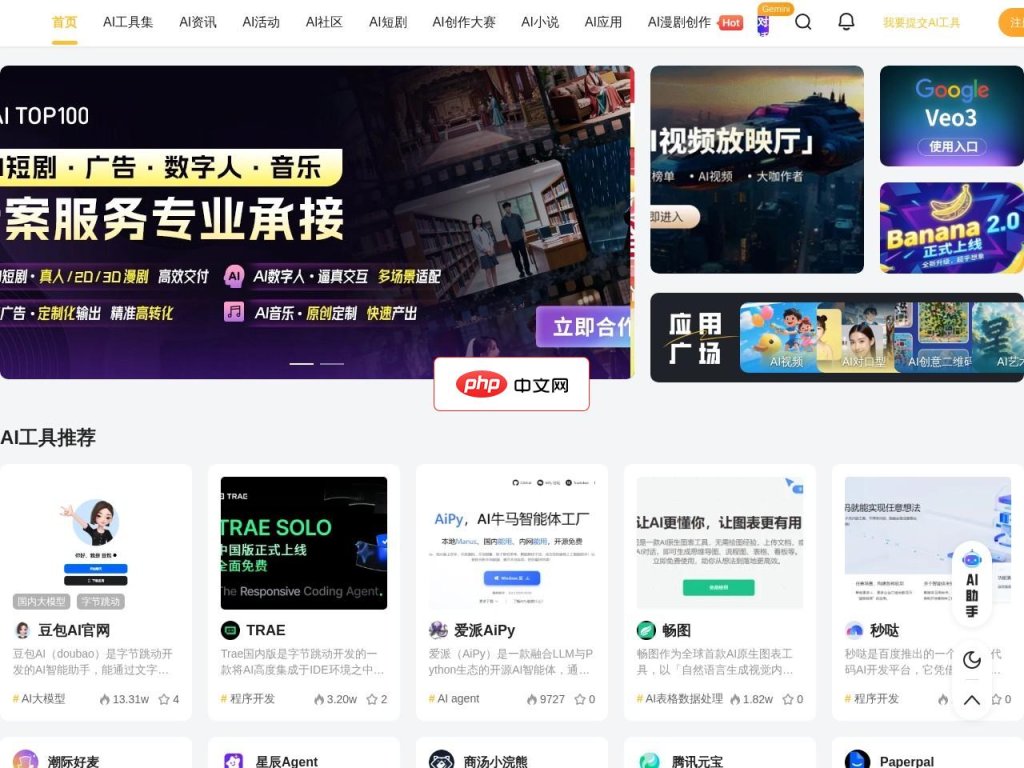
Task: Open the AiPy preview thumbnail
Action: [x=511, y=543]
